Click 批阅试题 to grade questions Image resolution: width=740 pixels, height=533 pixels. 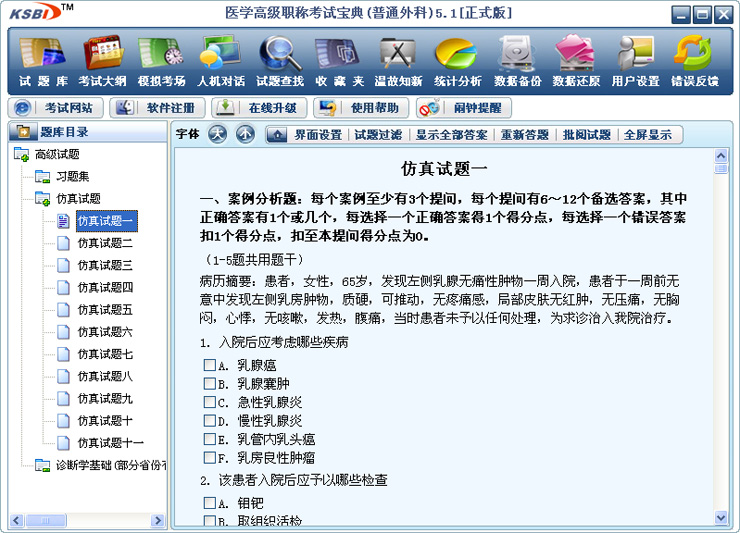tap(587, 135)
